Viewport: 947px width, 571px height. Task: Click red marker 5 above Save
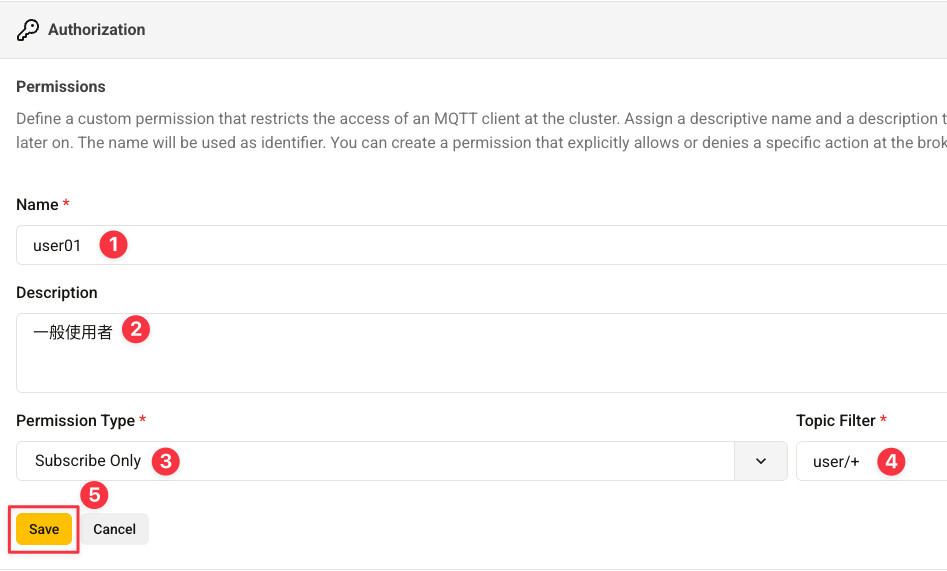(93, 495)
